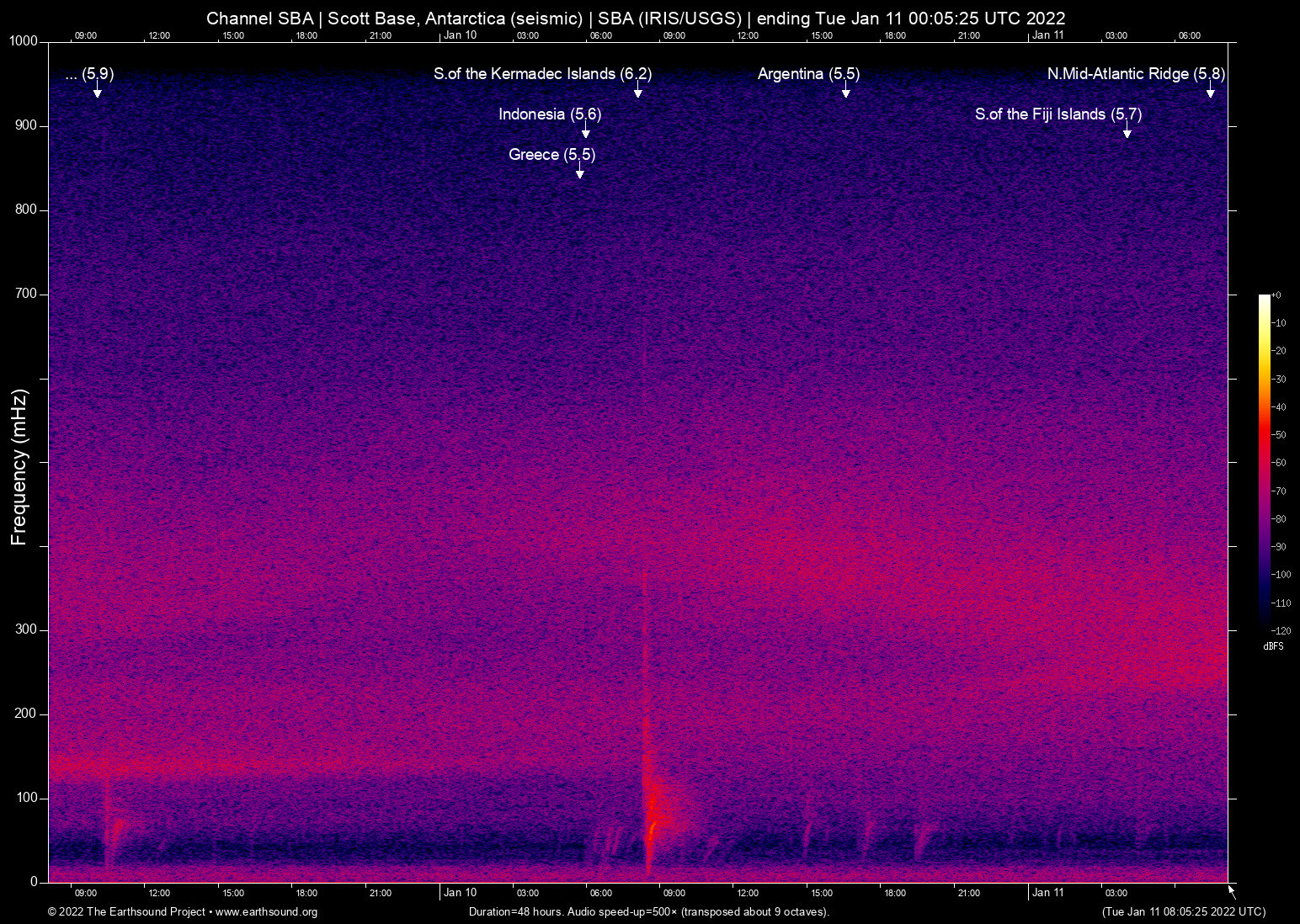Viewport: 1300px width, 924px height.
Task: Click the N.Mid-Atlantic Ridge (5.8) annotation
Action: [1136, 74]
